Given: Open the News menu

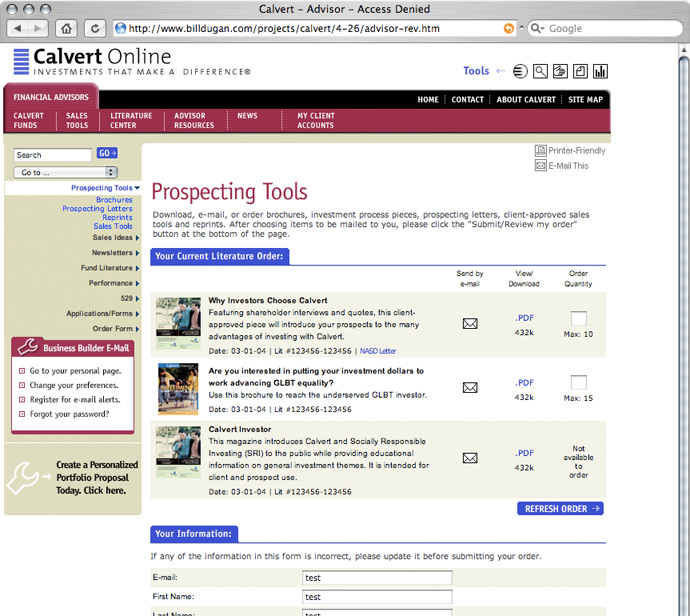Looking at the screenshot, I should pos(247,116).
